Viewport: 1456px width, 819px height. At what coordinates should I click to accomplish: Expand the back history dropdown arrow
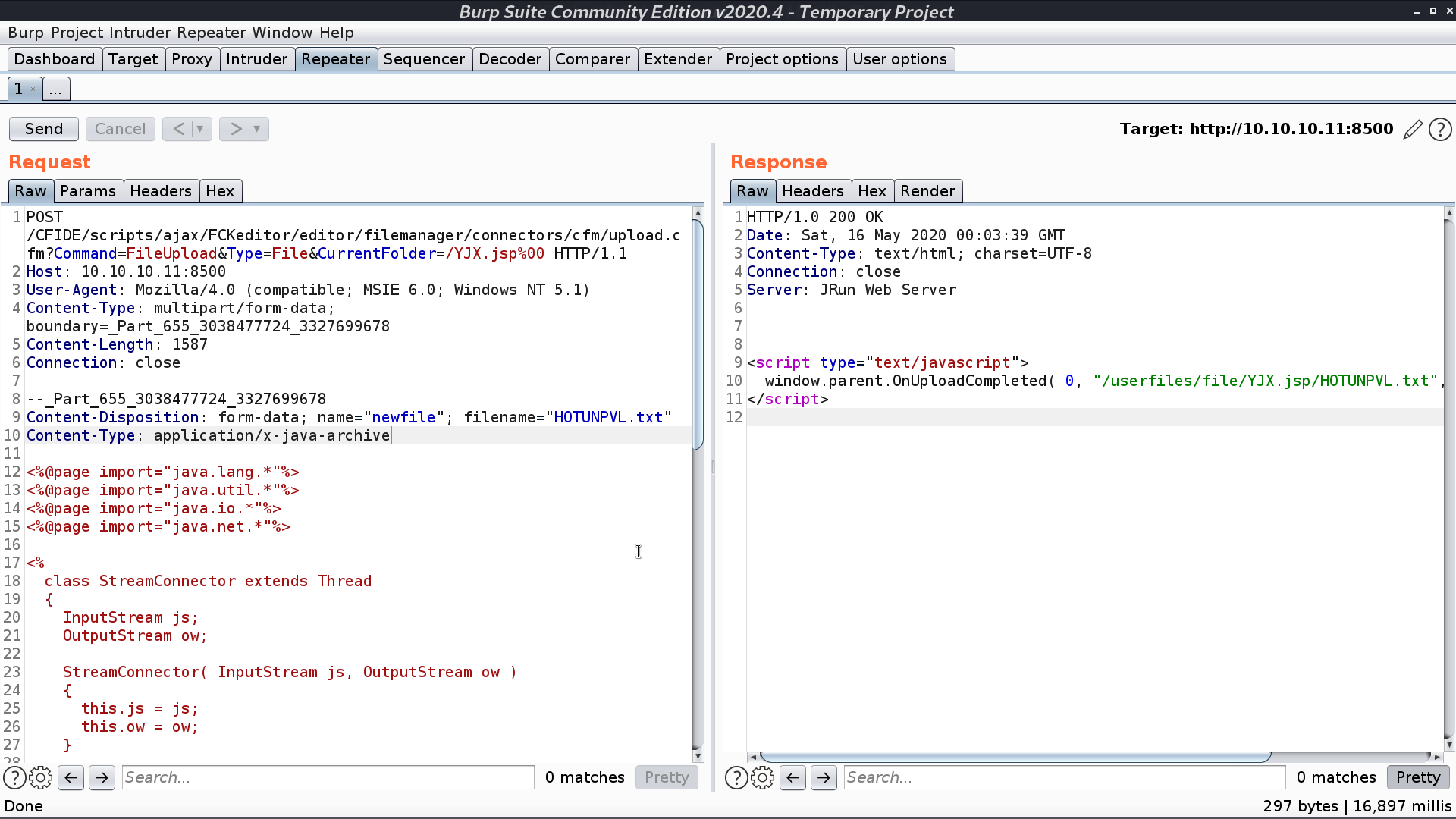click(200, 129)
